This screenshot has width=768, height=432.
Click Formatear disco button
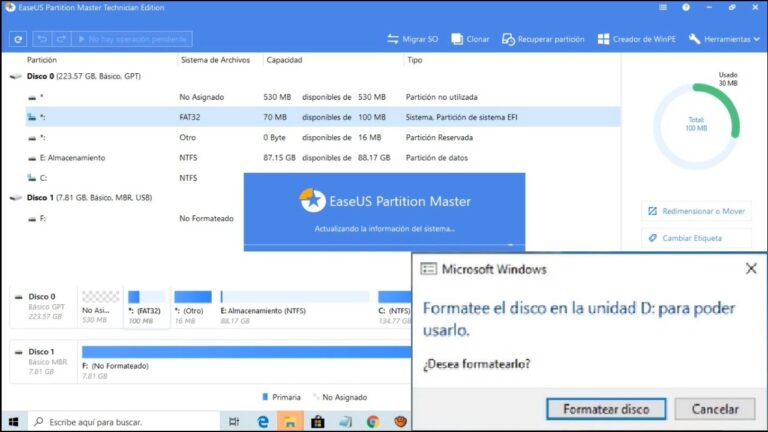pos(606,409)
